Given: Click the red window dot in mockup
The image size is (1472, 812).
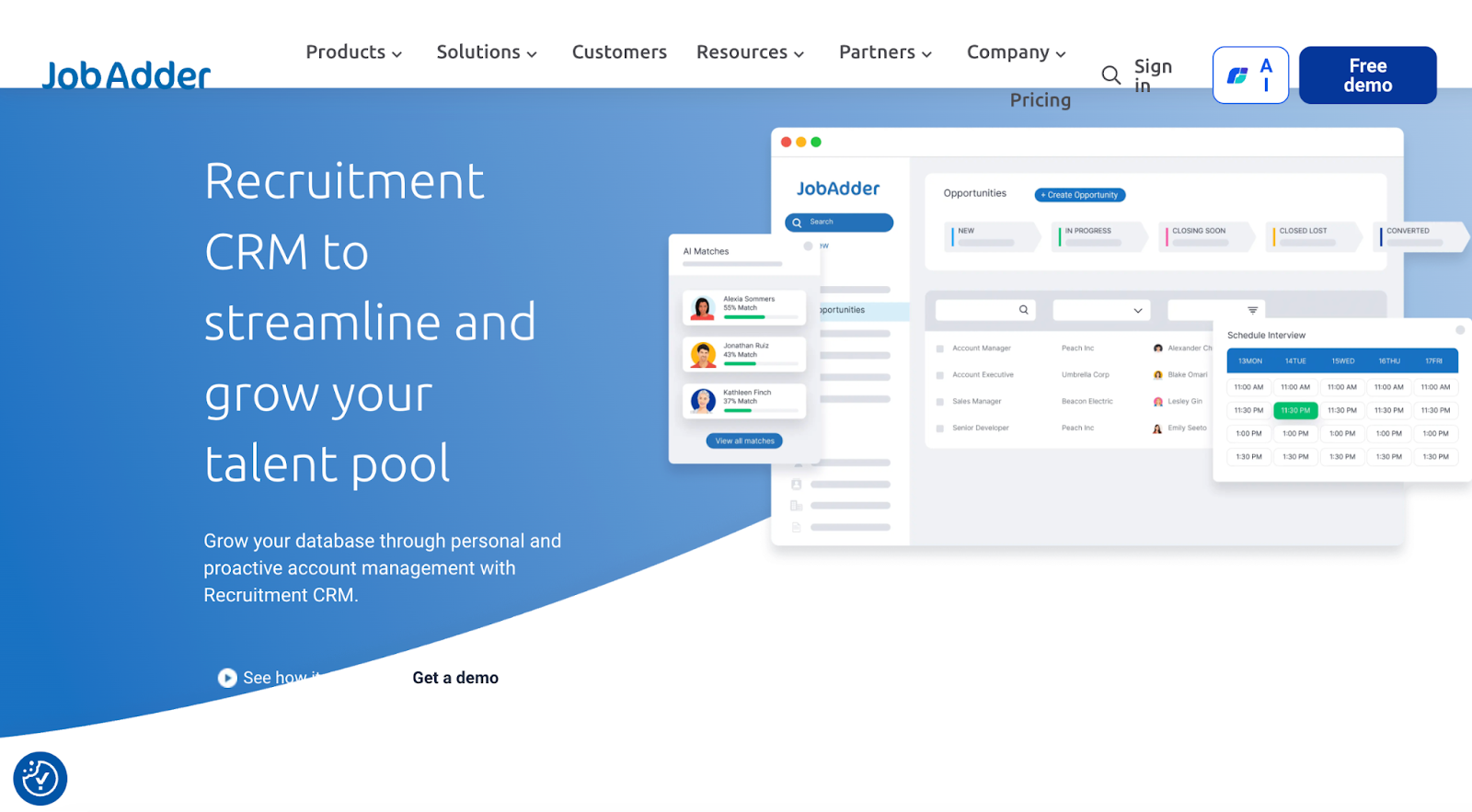Looking at the screenshot, I should point(786,142).
